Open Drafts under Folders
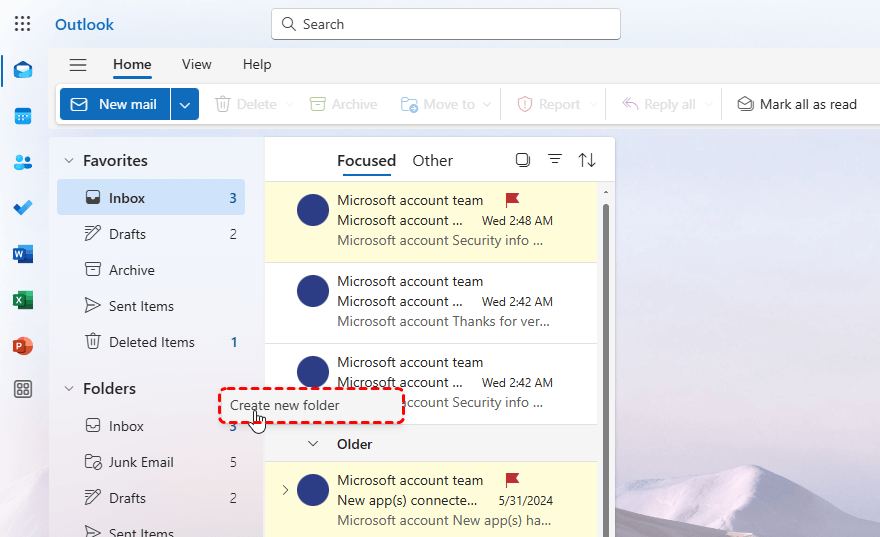Screen dimensions: 880x537 (x=151, y=498)
